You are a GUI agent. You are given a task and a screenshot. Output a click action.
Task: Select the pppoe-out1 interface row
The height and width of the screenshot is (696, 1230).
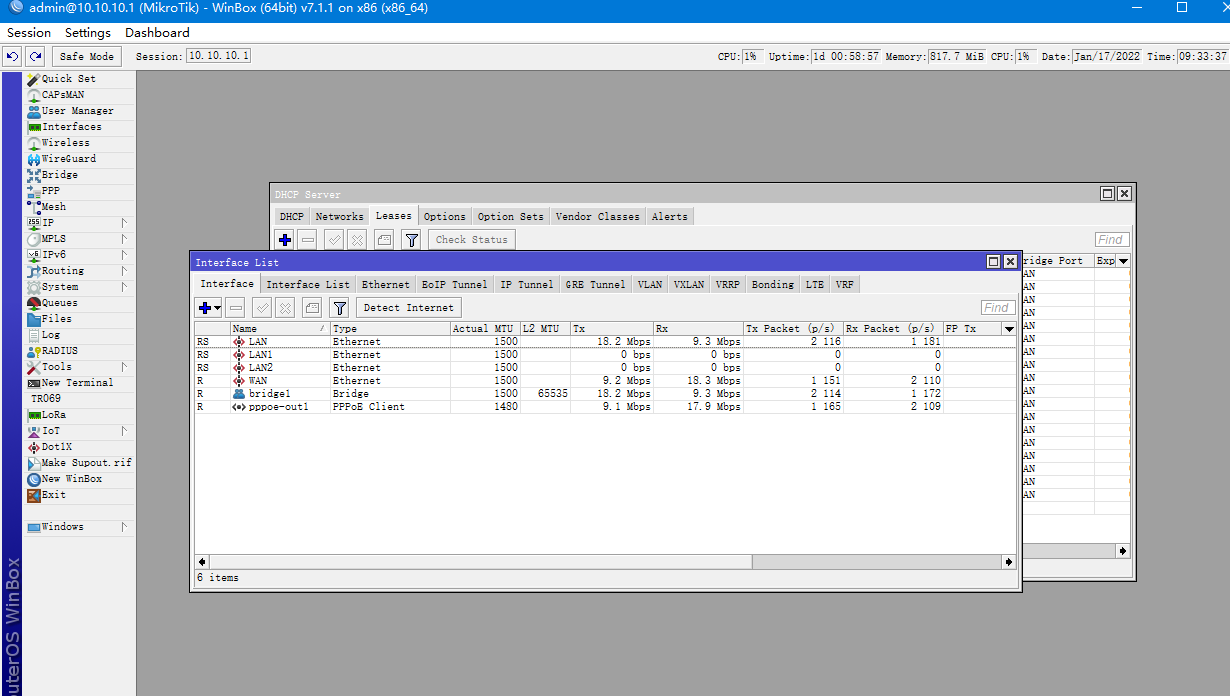(605, 407)
